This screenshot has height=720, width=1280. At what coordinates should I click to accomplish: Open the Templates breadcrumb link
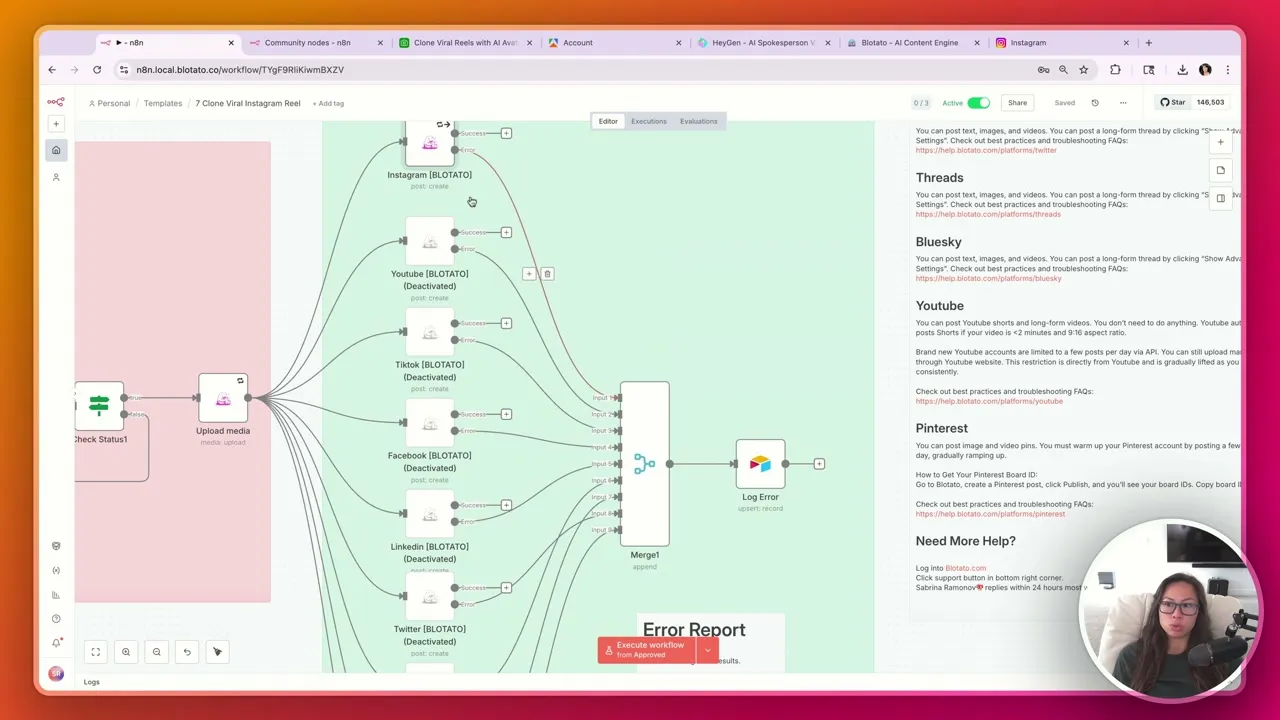click(x=163, y=103)
